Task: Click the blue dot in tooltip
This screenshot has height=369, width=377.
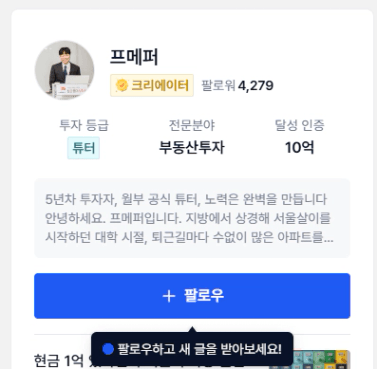Action: pos(108,349)
